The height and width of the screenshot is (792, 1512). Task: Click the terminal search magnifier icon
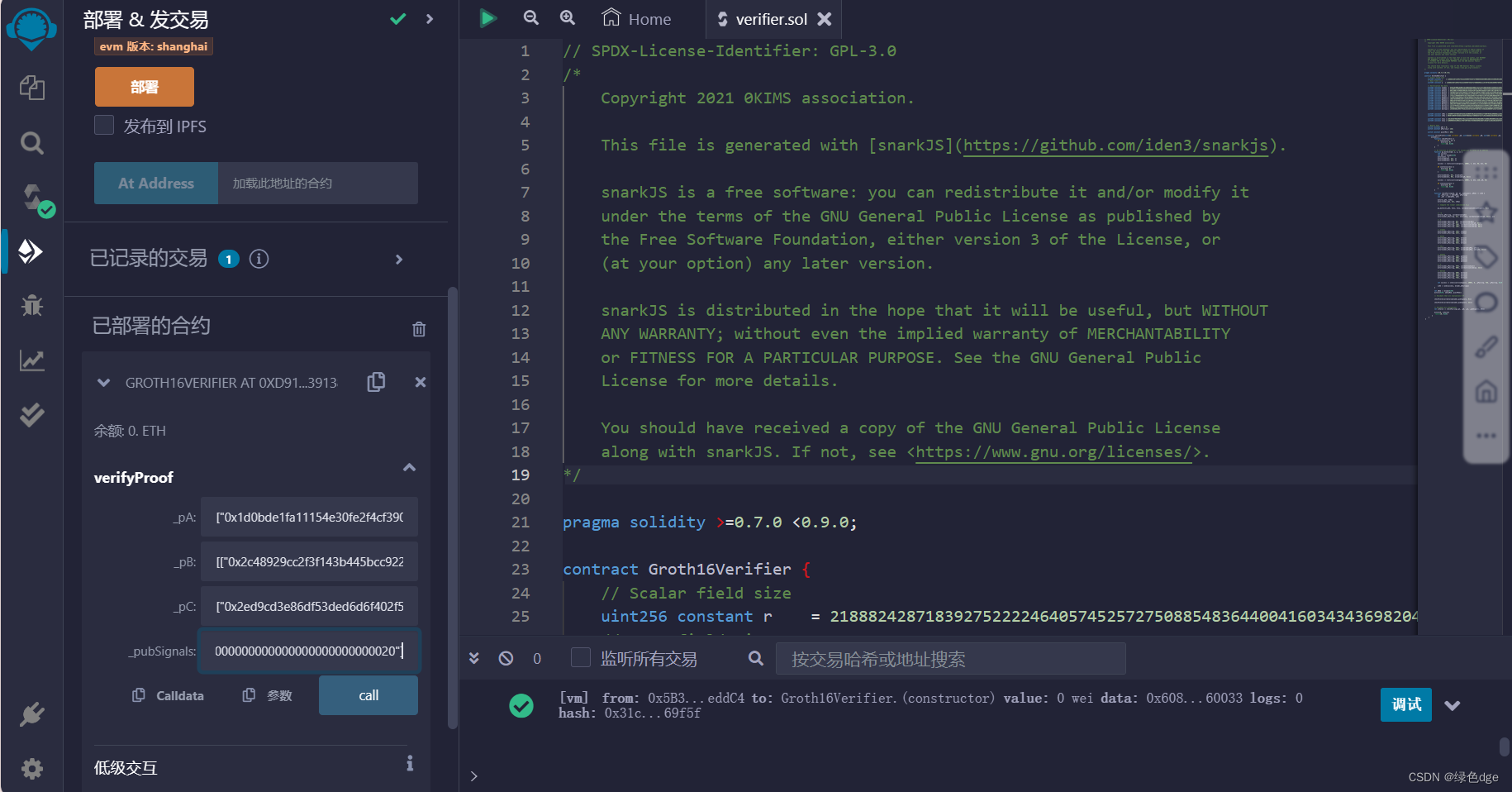pyautogui.click(x=755, y=658)
